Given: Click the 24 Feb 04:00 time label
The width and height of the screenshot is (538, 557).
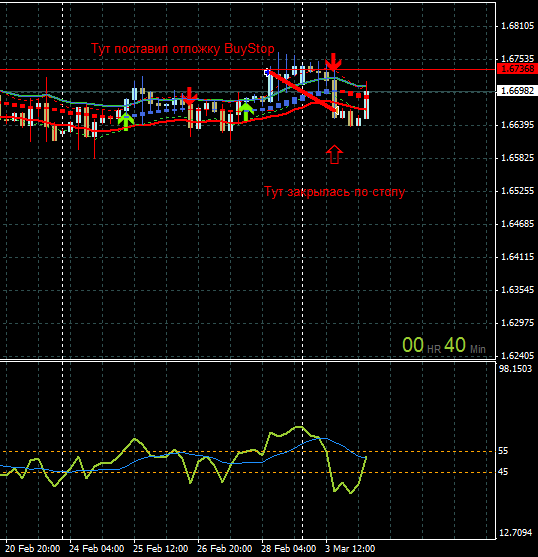Looking at the screenshot, I should pos(97,548).
